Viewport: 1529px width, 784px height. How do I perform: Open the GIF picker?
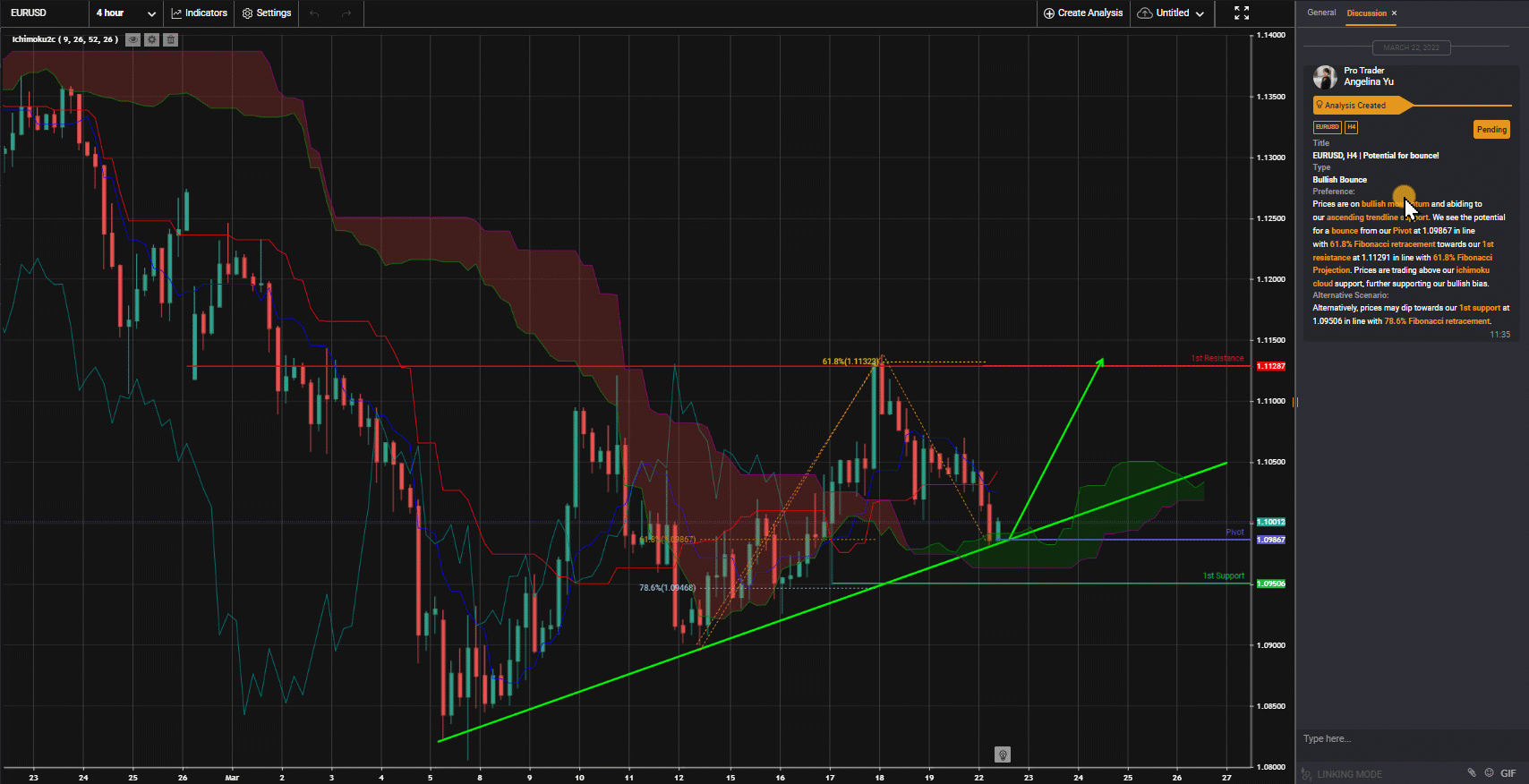[1508, 773]
